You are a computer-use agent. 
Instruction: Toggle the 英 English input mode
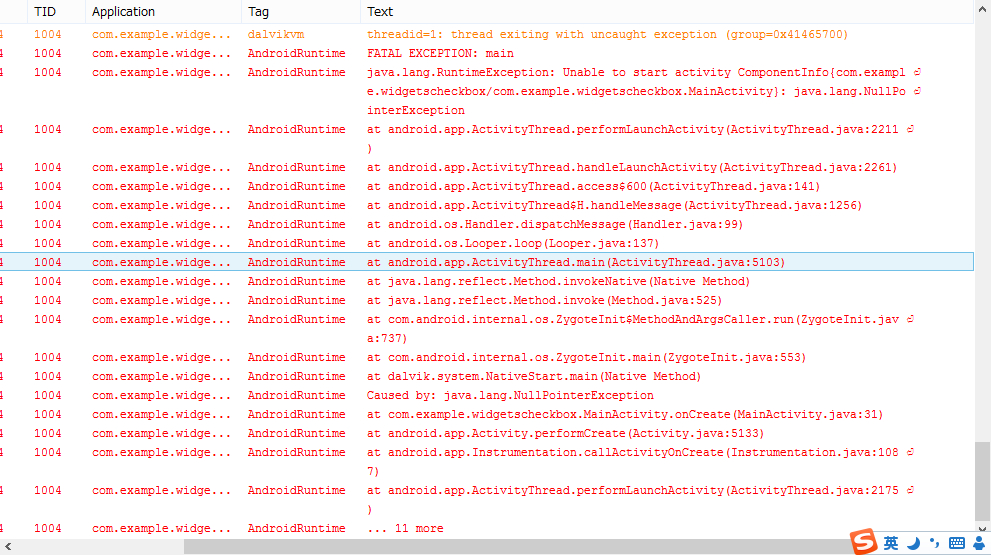tap(890, 543)
